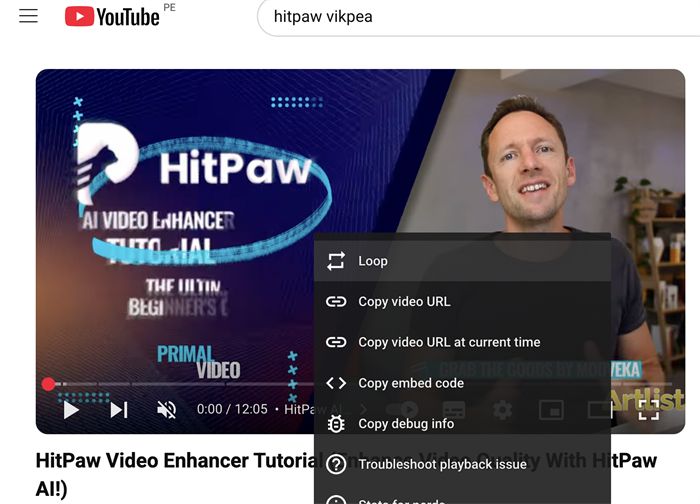Focus the search box containing hitpaw vikpea
The height and width of the screenshot is (504, 700).
[x=479, y=17]
